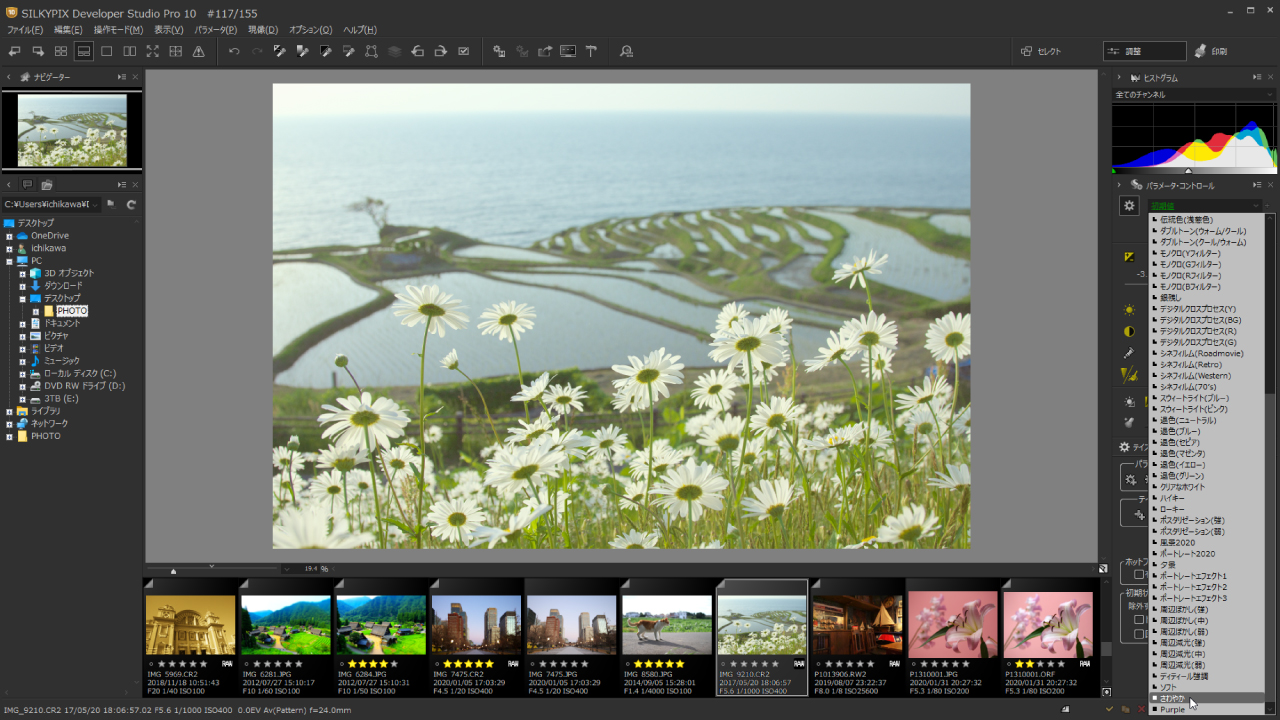Image resolution: width=1280 pixels, height=720 pixels.
Task: Switch to single preview mode icon
Action: coord(107,51)
